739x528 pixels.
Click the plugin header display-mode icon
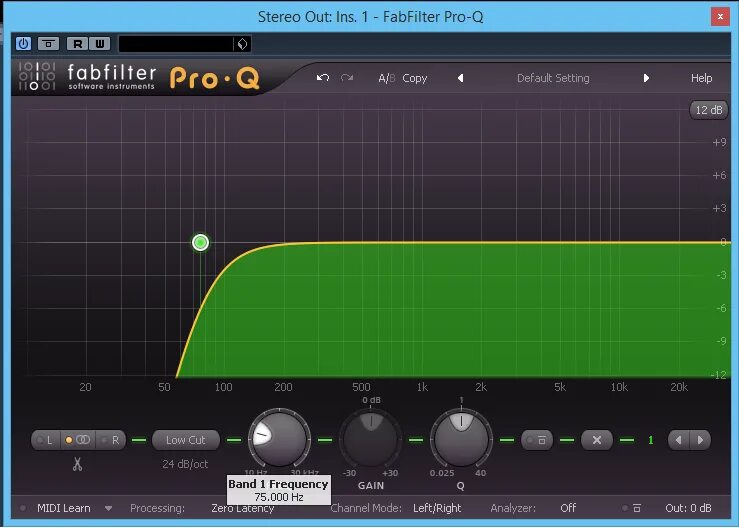[49, 44]
